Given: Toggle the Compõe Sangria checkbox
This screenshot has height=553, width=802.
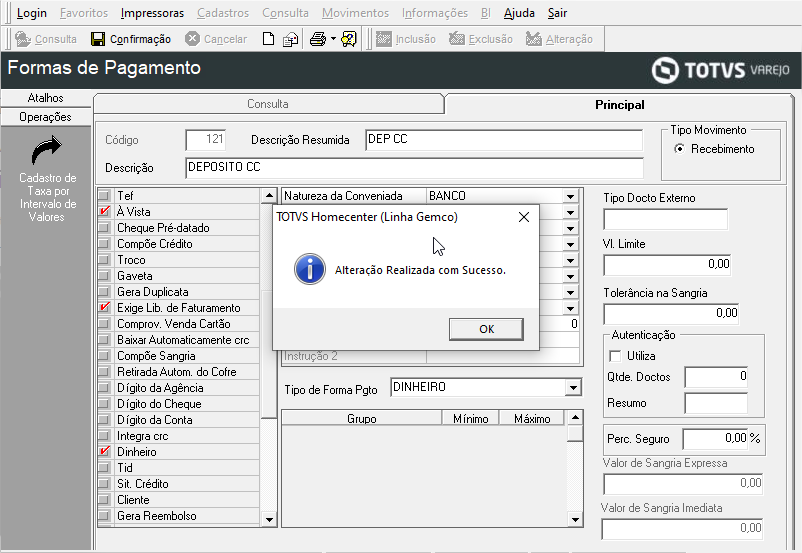Looking at the screenshot, I should 104,356.
